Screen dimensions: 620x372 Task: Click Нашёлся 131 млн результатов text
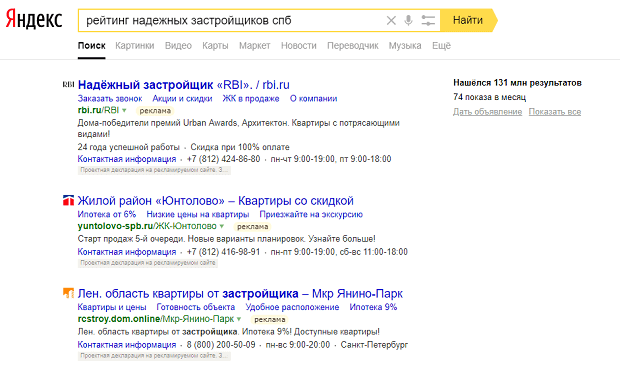[x=517, y=83]
